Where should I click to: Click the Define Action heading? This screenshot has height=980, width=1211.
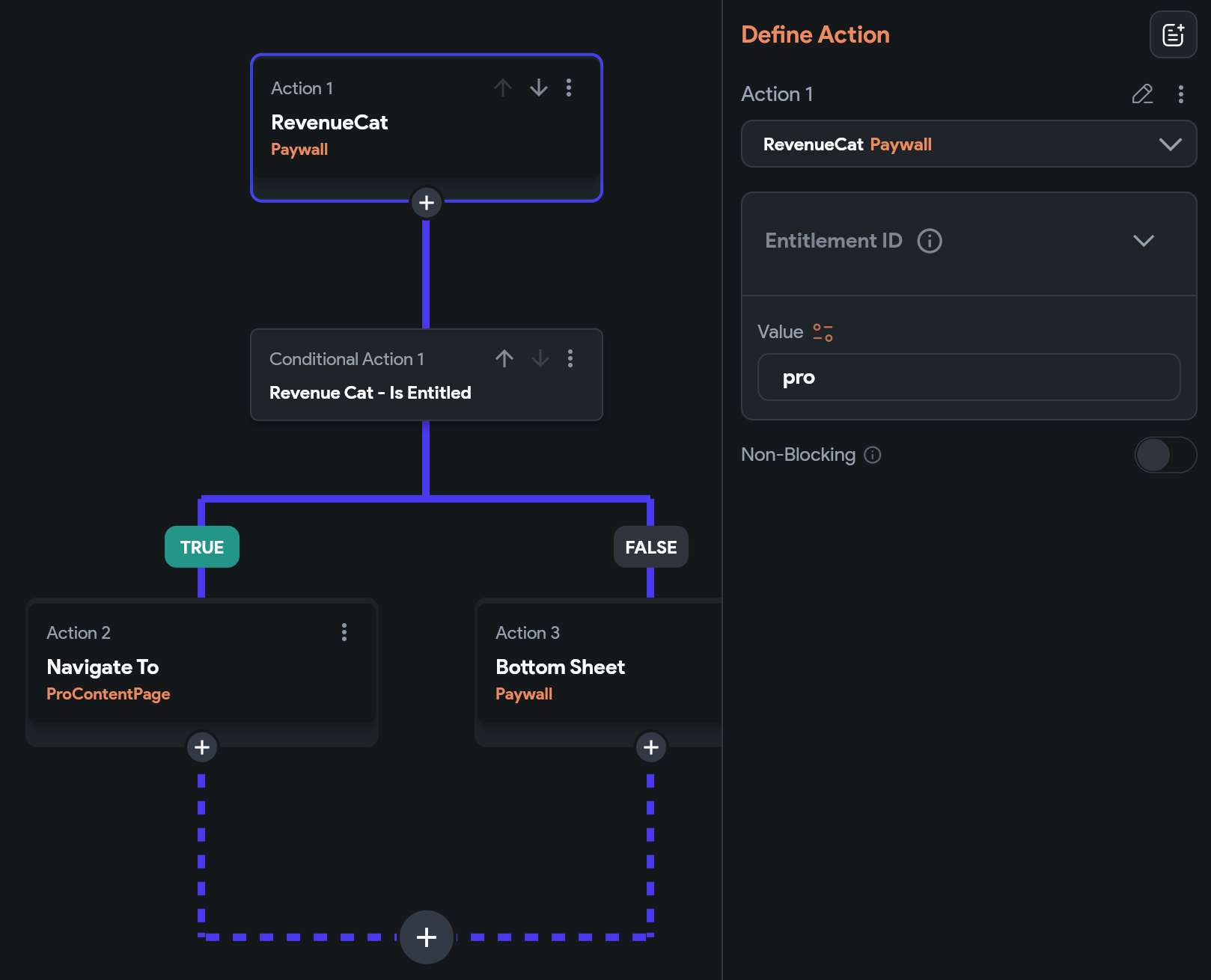tap(815, 34)
